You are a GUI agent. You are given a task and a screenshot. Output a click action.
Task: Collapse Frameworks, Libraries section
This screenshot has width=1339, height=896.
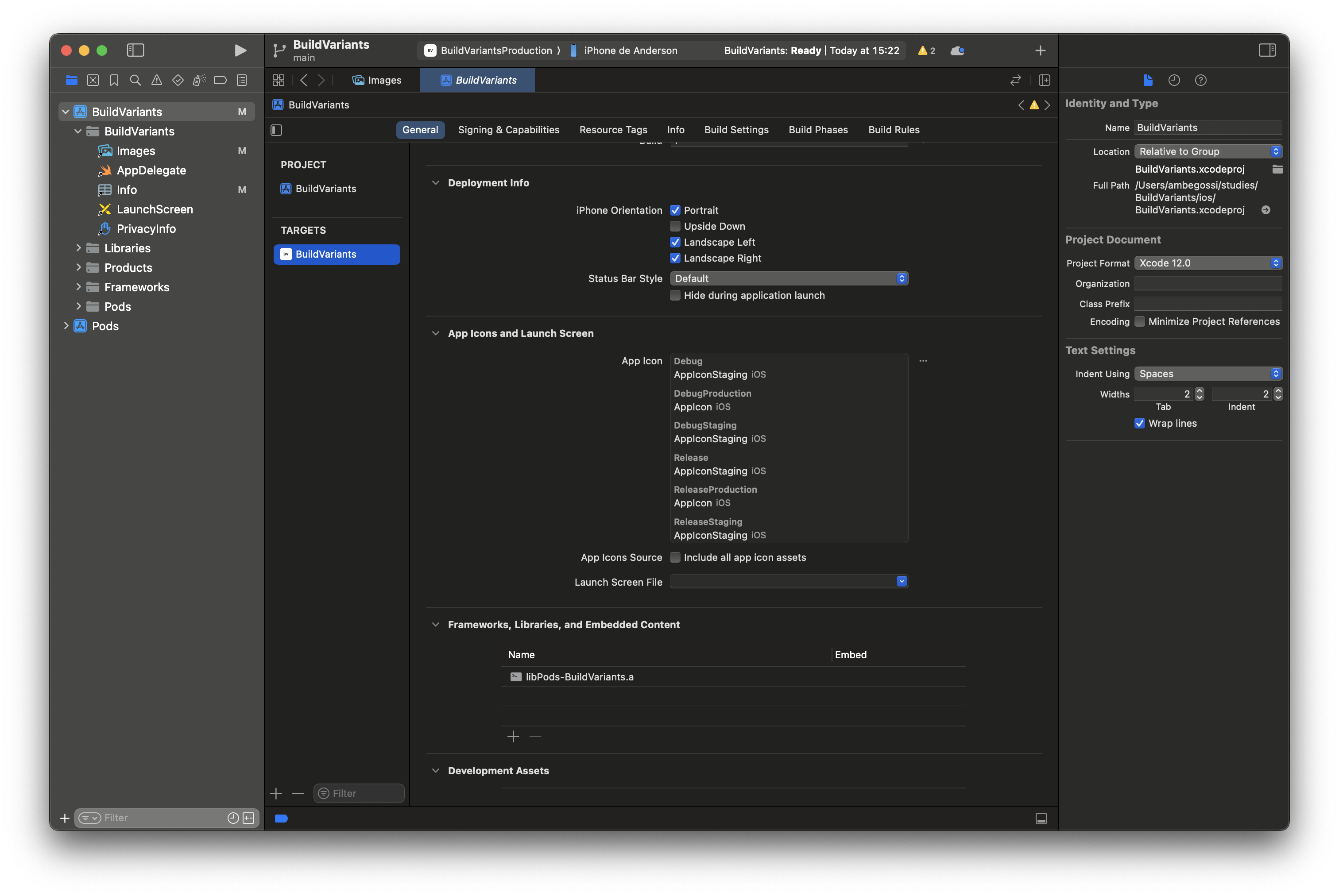coord(435,625)
